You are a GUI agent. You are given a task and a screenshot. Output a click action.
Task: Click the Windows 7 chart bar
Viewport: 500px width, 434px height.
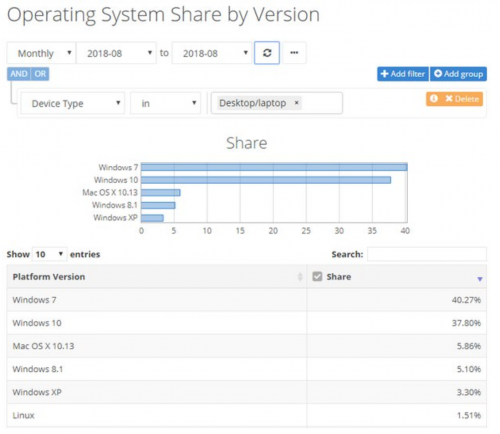(x=274, y=167)
